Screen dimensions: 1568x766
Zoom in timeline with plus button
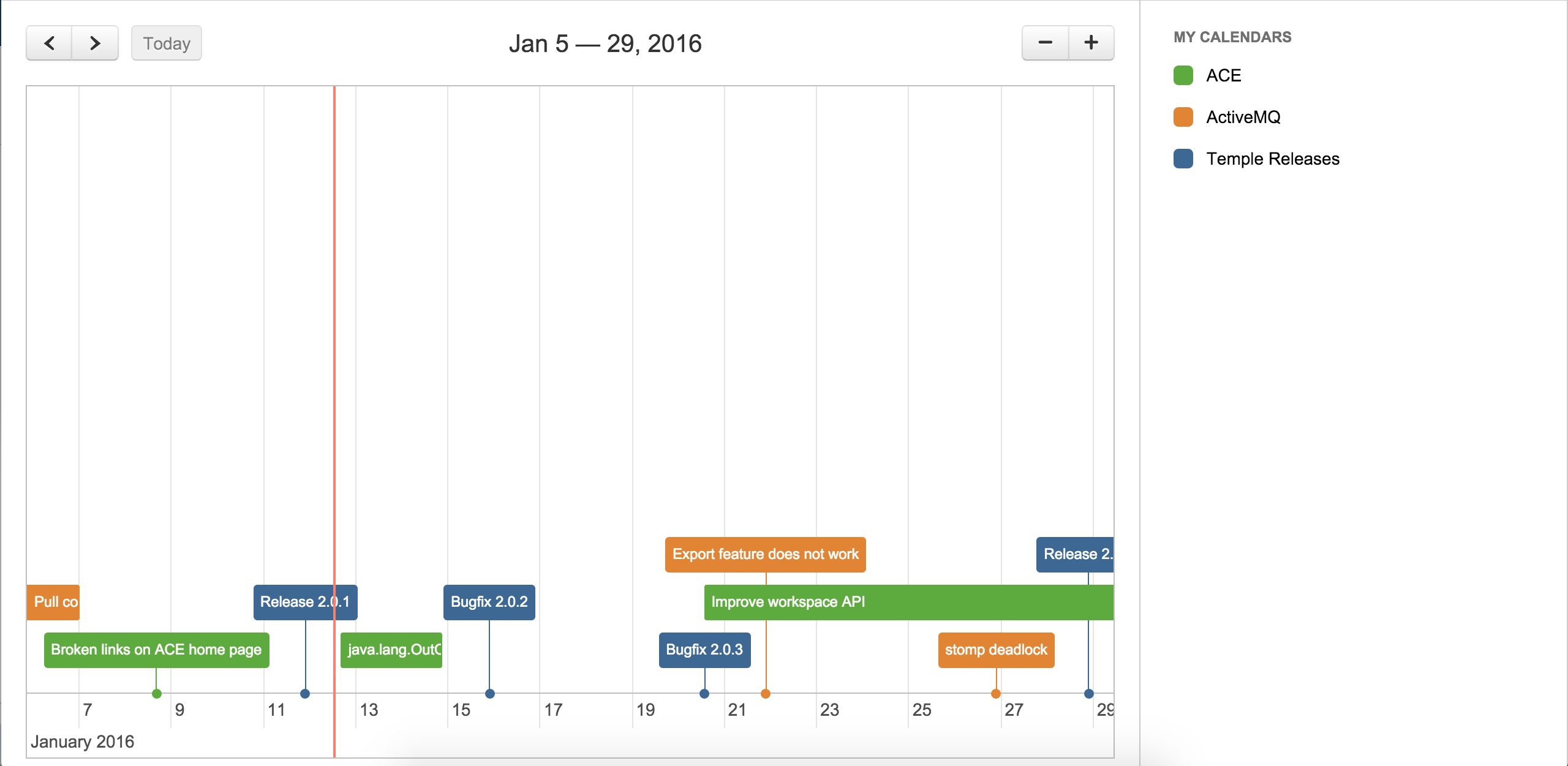click(x=1091, y=43)
